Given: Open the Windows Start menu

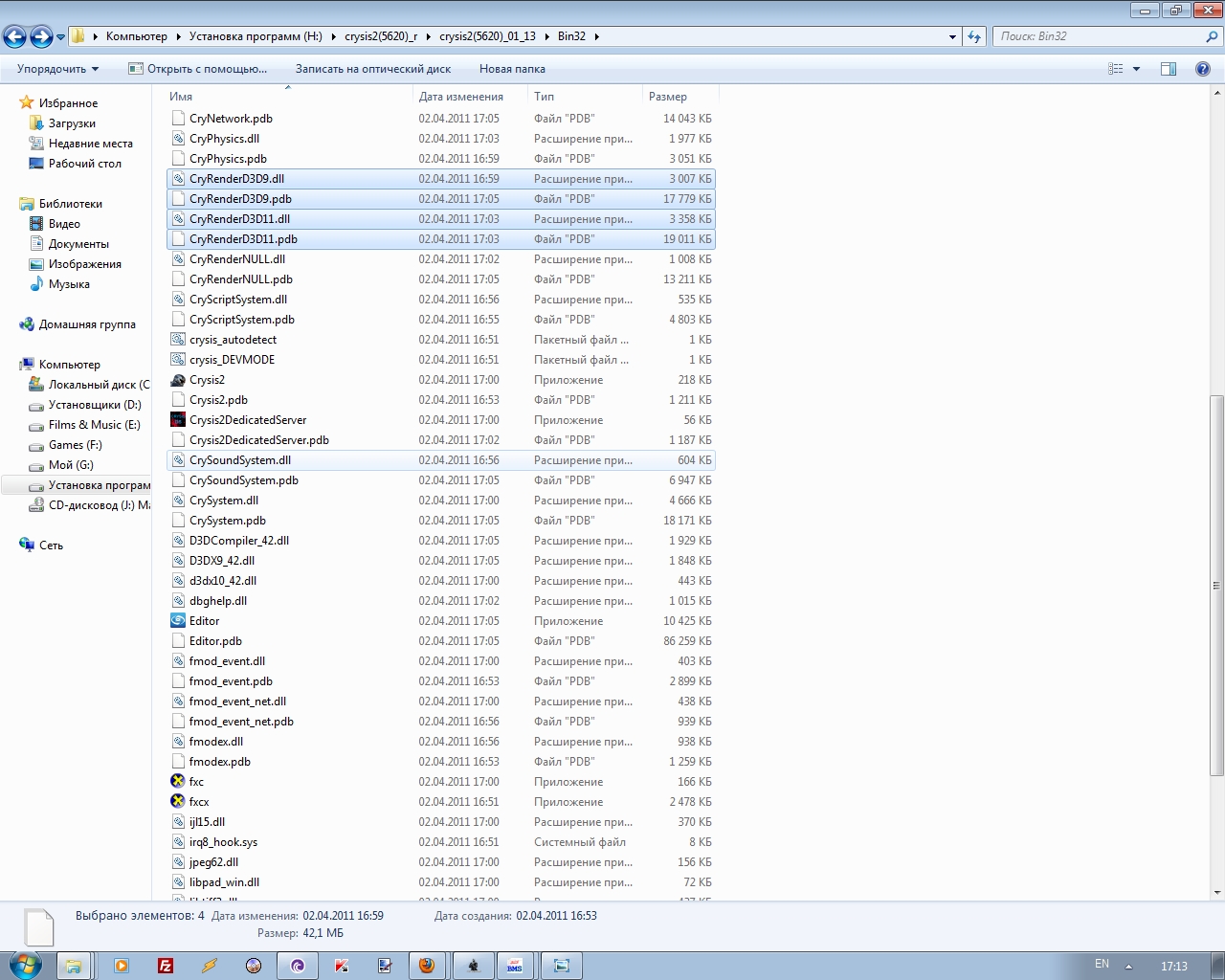Looking at the screenshot, I should point(26,965).
